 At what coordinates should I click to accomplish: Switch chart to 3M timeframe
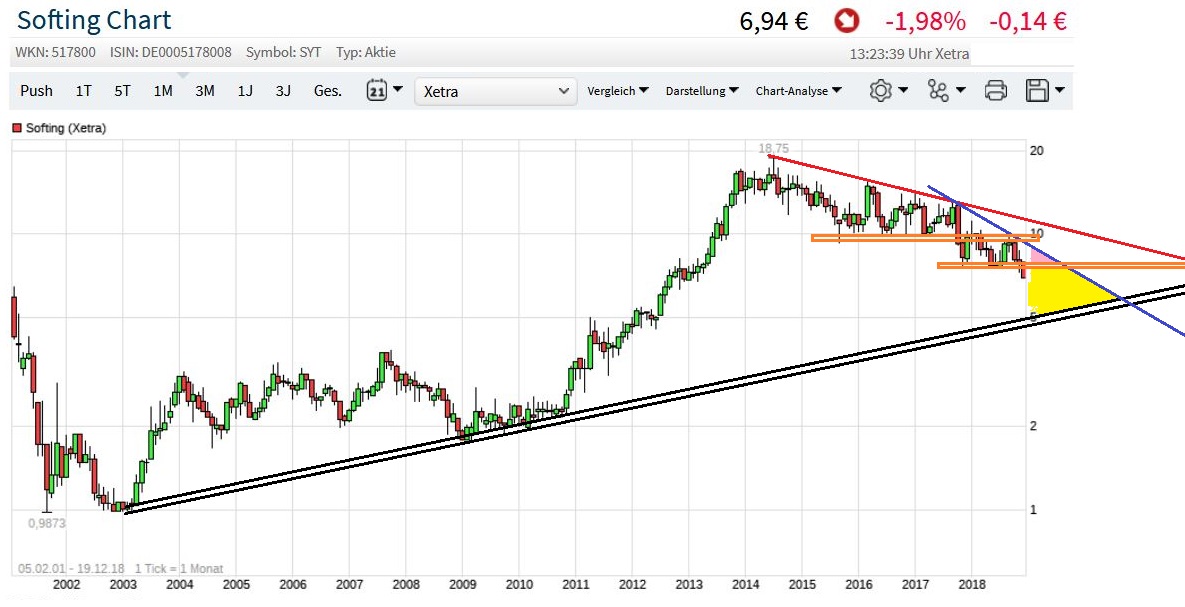coord(204,91)
